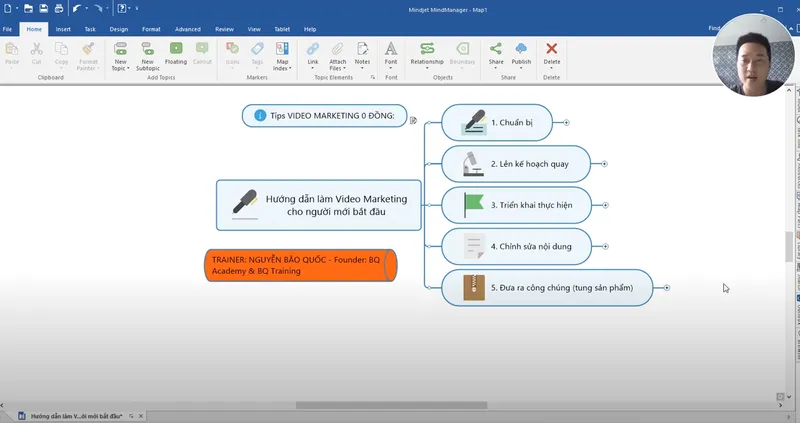800x423 pixels.
Task: Open the Icons markers button
Action: pos(233,55)
